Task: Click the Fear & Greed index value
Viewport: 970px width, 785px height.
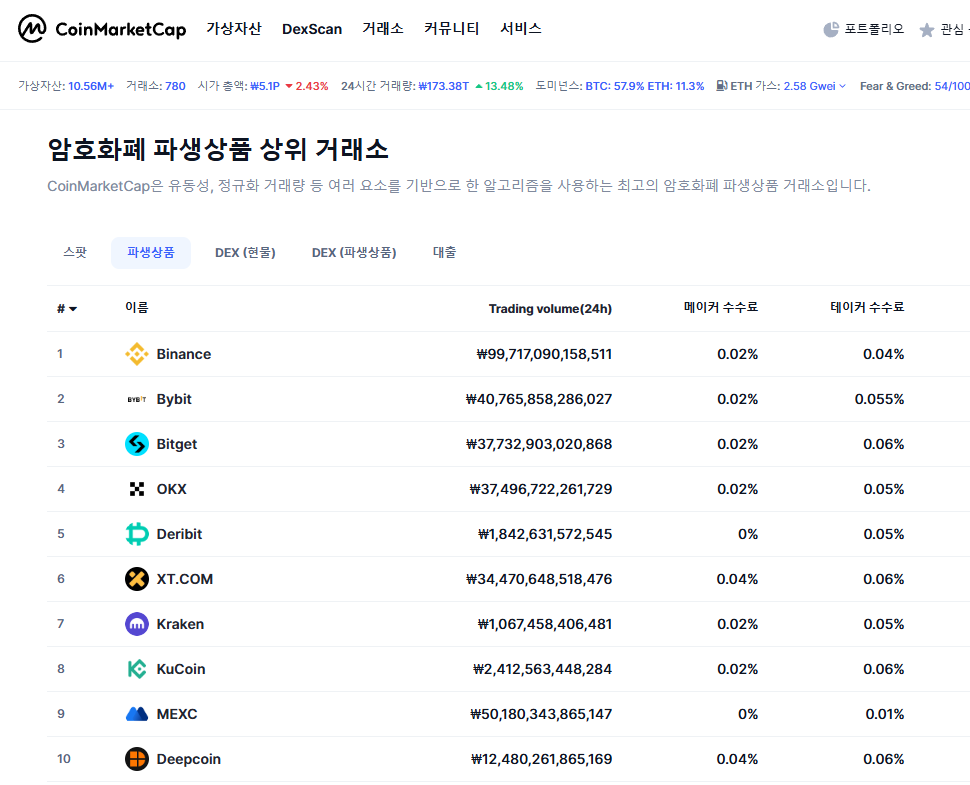Action: 952,86
